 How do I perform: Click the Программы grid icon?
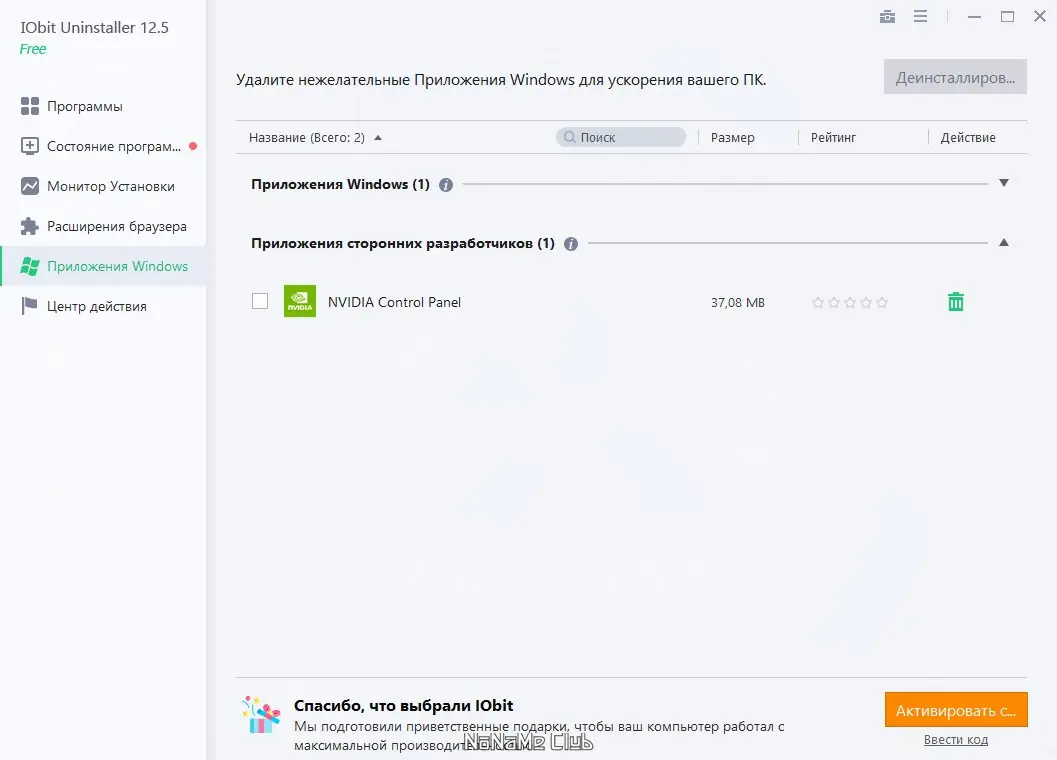pos(30,106)
